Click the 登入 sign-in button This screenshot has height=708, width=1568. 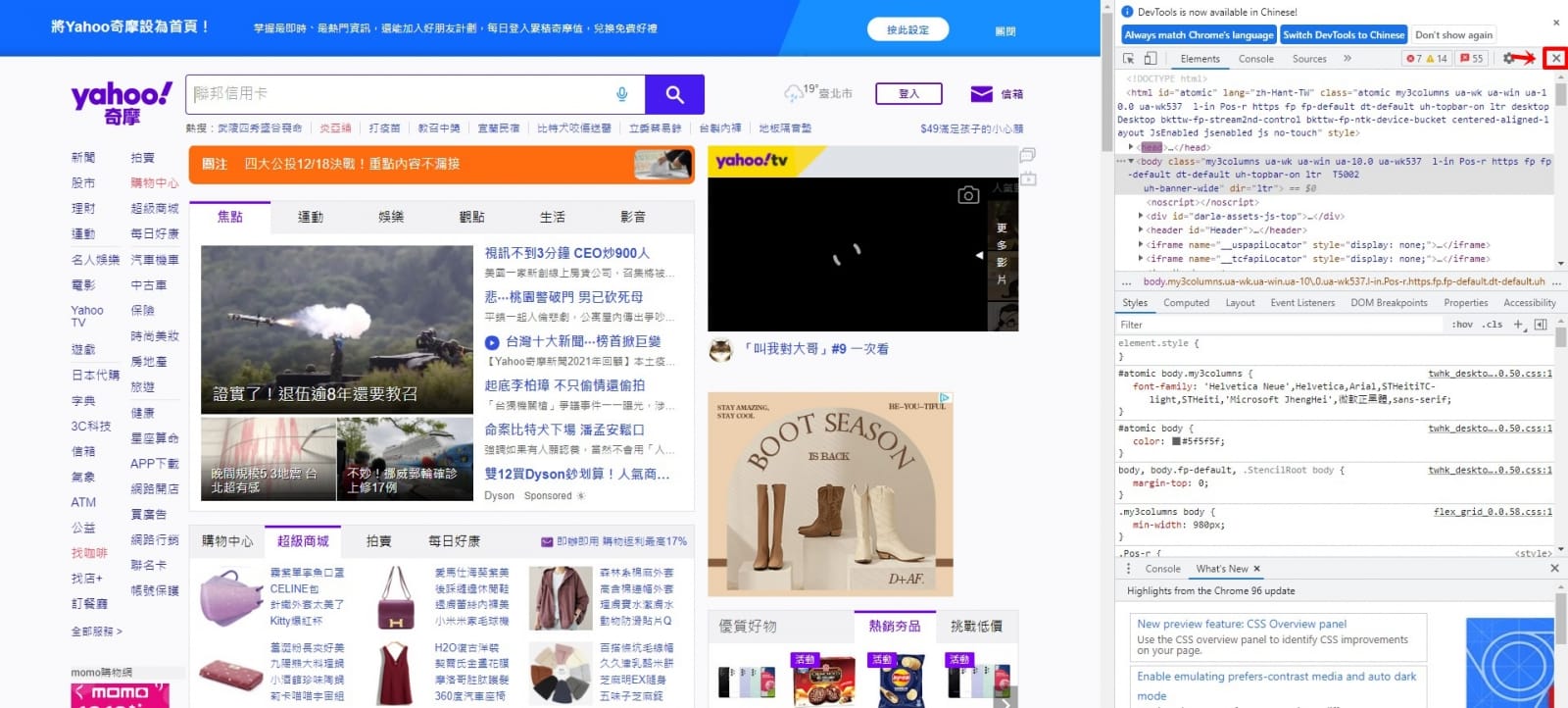(908, 94)
